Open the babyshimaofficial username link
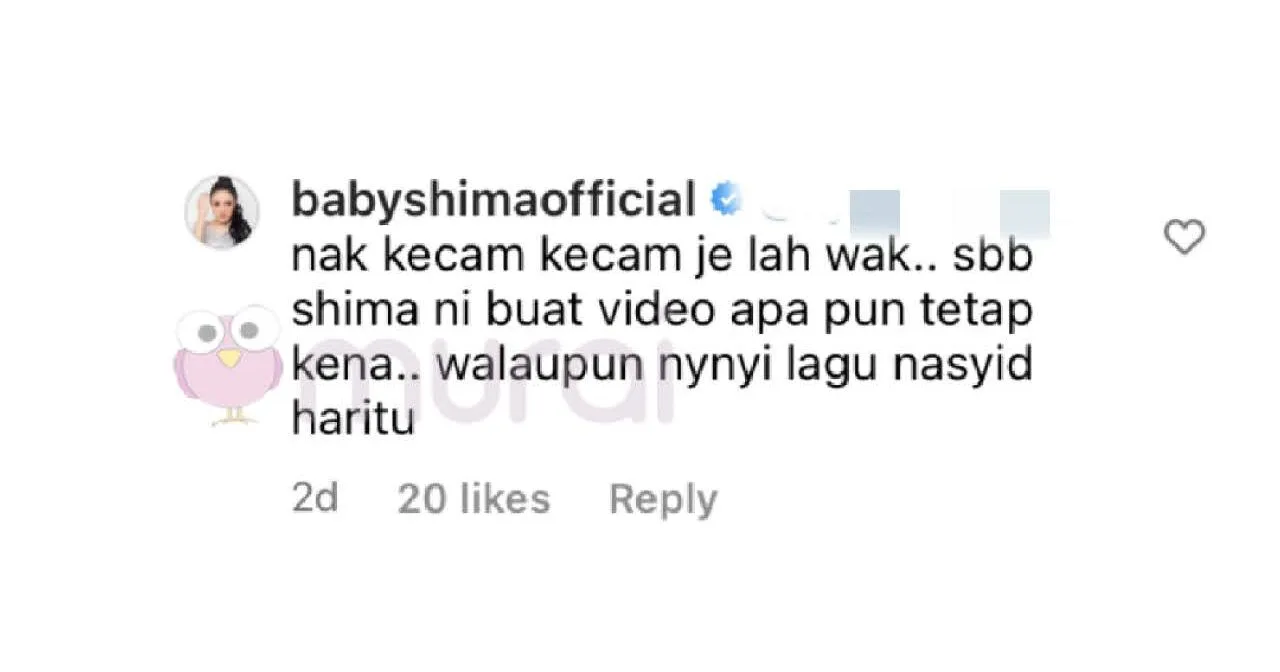 (494, 201)
